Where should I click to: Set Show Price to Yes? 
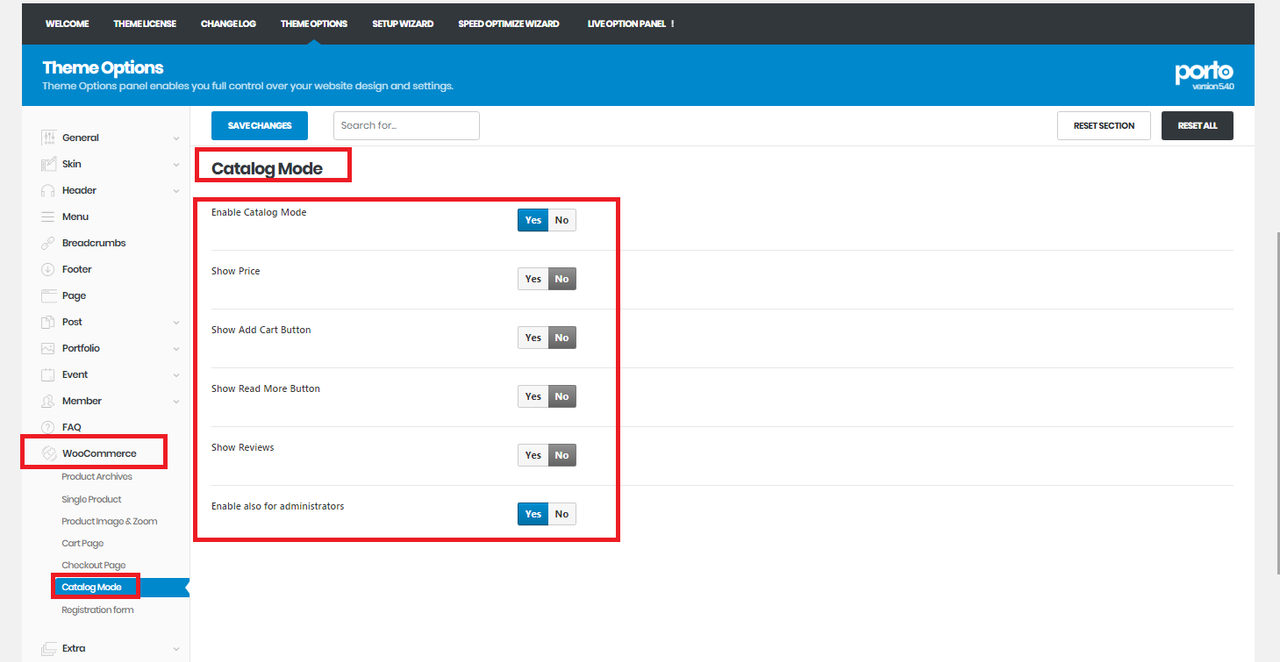(533, 279)
